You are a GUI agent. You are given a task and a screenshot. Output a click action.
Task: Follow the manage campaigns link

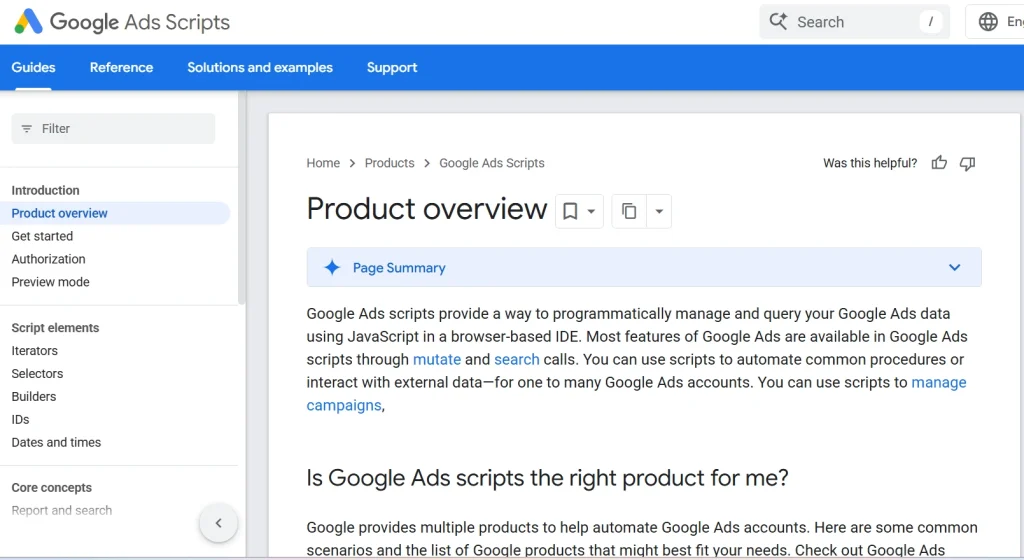click(938, 382)
